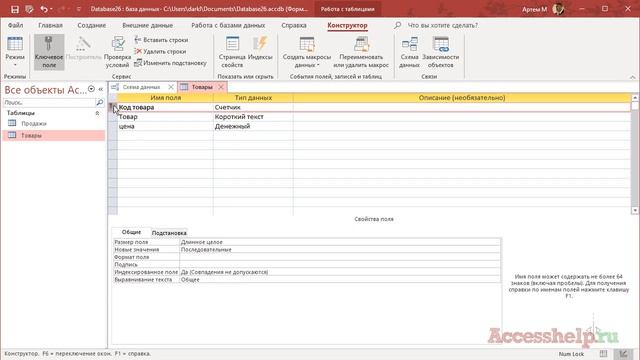640x360 pixels.
Task: Open navigation pane options dropdown arrow
Action: (x=91, y=89)
